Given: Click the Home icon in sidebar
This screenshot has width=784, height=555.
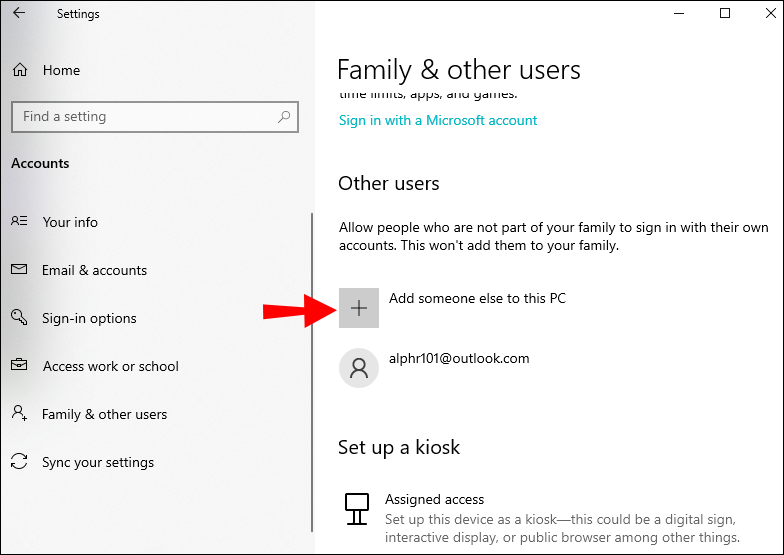Looking at the screenshot, I should pos(20,70).
